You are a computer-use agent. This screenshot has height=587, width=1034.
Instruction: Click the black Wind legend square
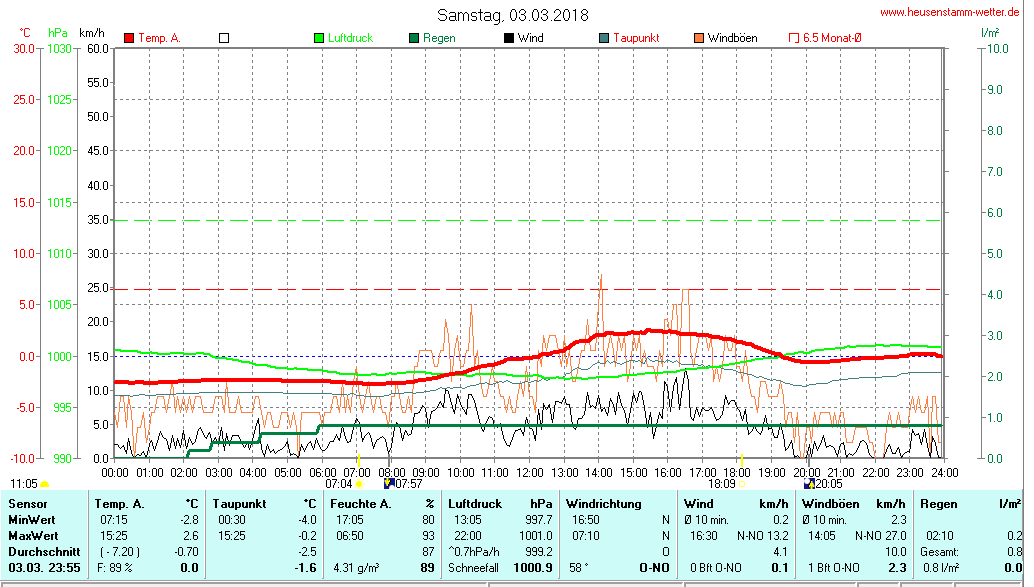(x=509, y=38)
